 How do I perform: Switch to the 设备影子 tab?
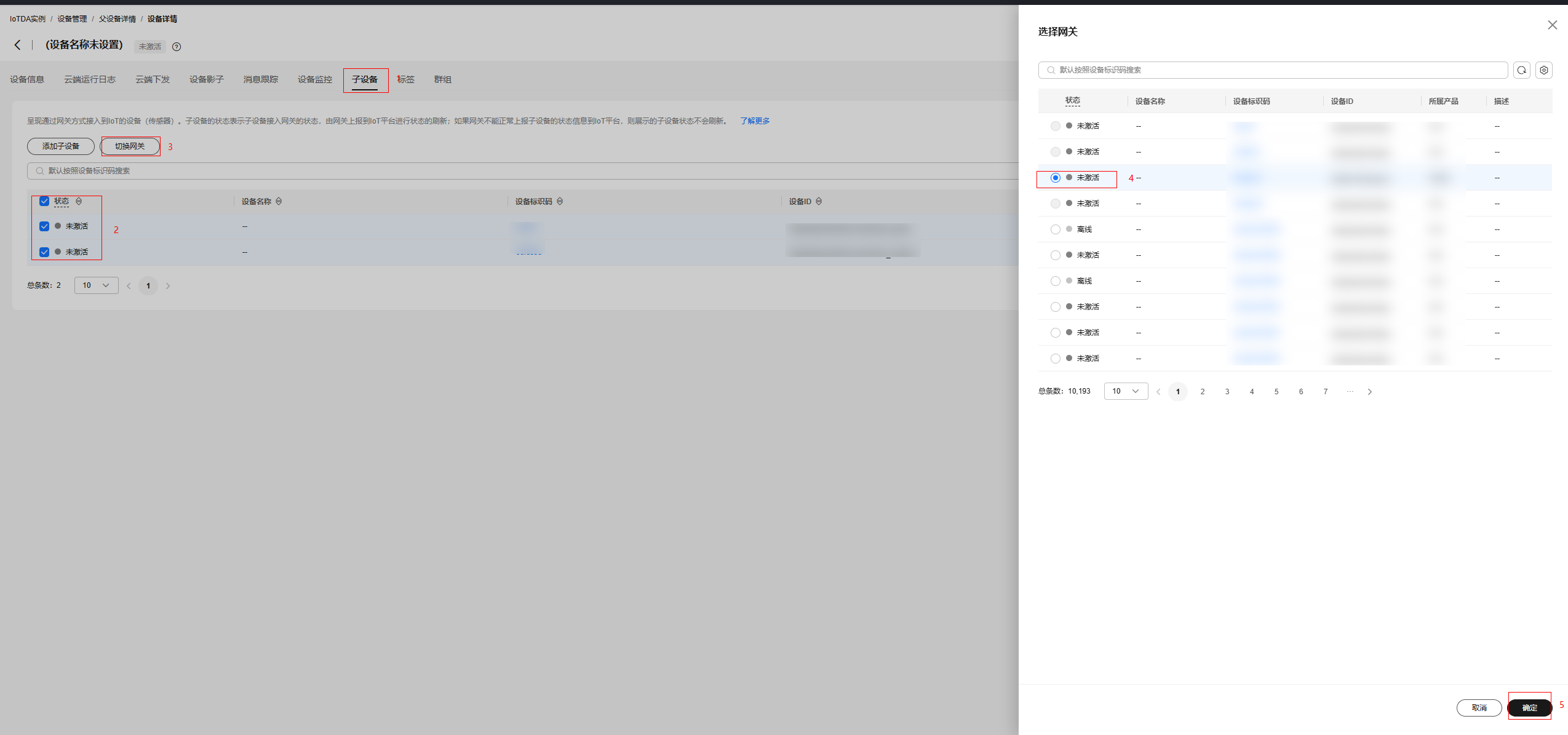pyautogui.click(x=207, y=79)
